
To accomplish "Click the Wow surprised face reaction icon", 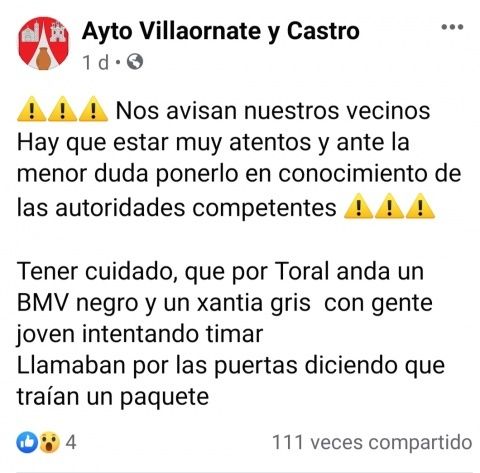I will (x=49, y=443).
